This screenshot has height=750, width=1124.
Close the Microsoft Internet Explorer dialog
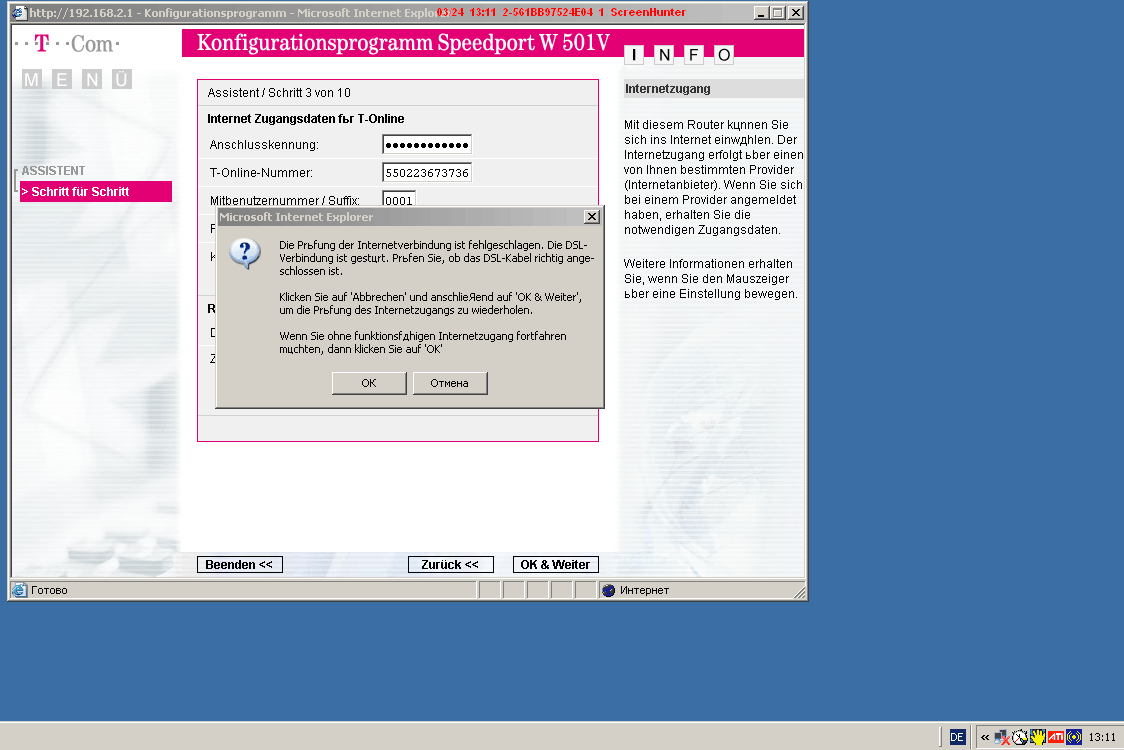[591, 217]
